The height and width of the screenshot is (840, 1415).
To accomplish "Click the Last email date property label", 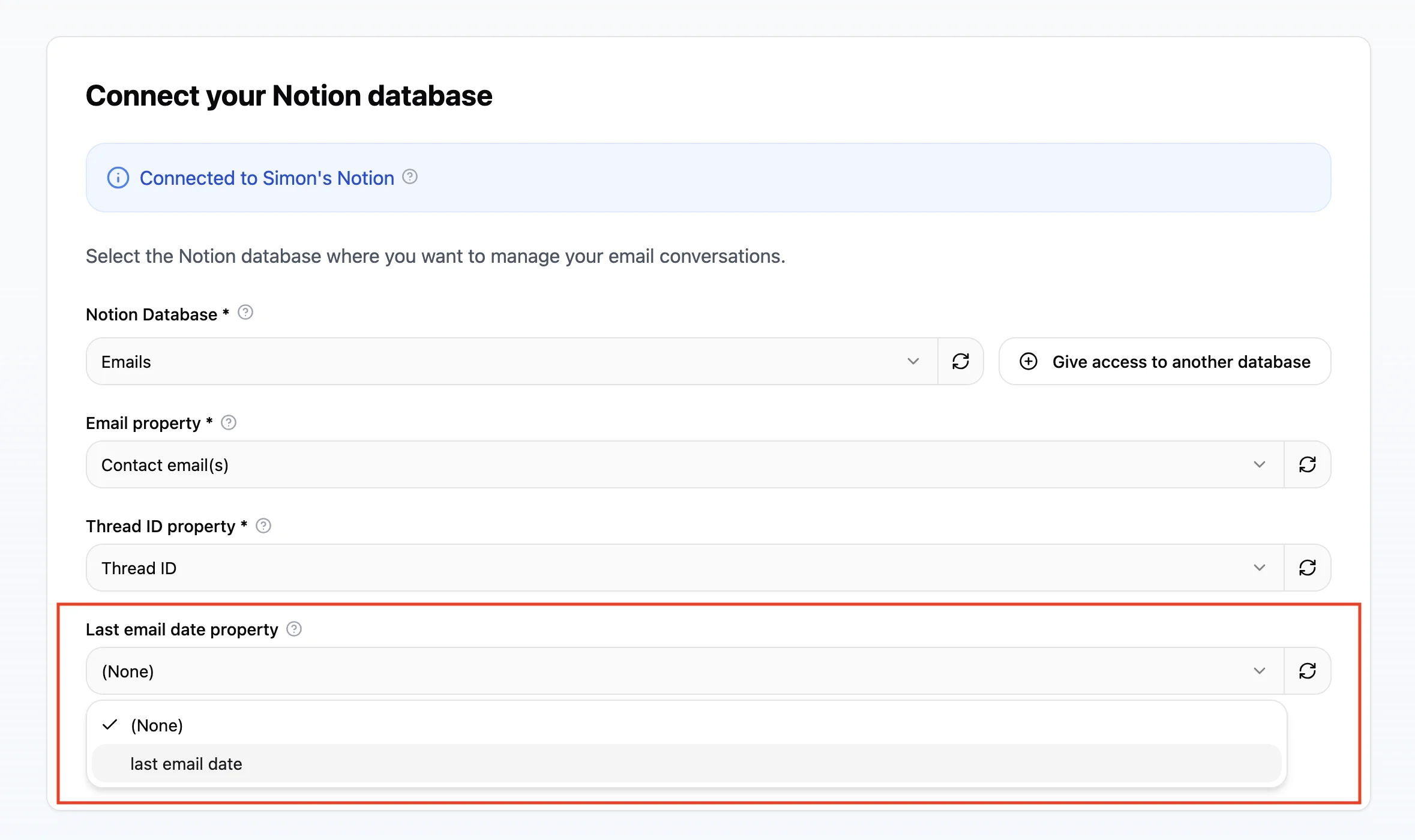I will coord(182,629).
